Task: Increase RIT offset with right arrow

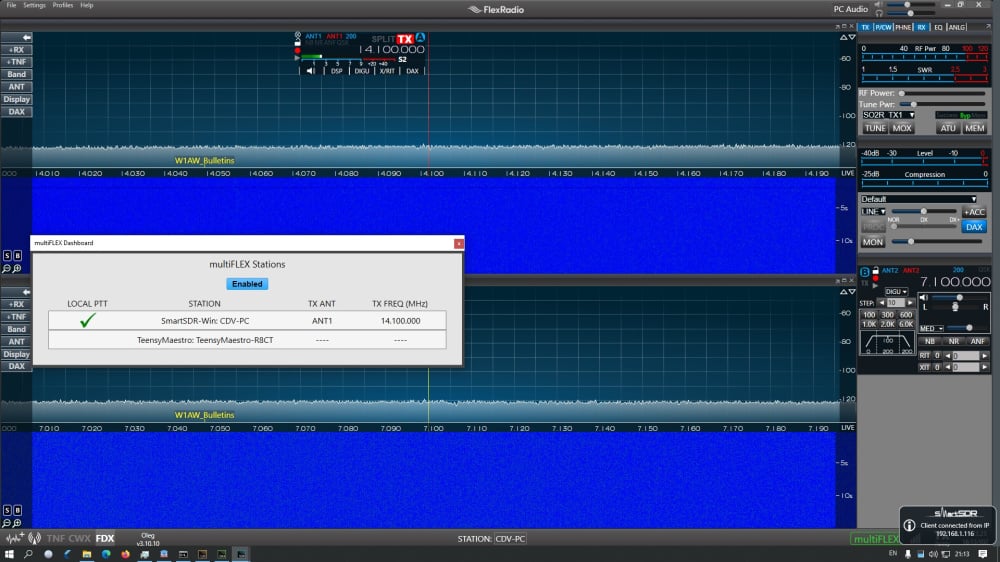Action: coord(985,356)
